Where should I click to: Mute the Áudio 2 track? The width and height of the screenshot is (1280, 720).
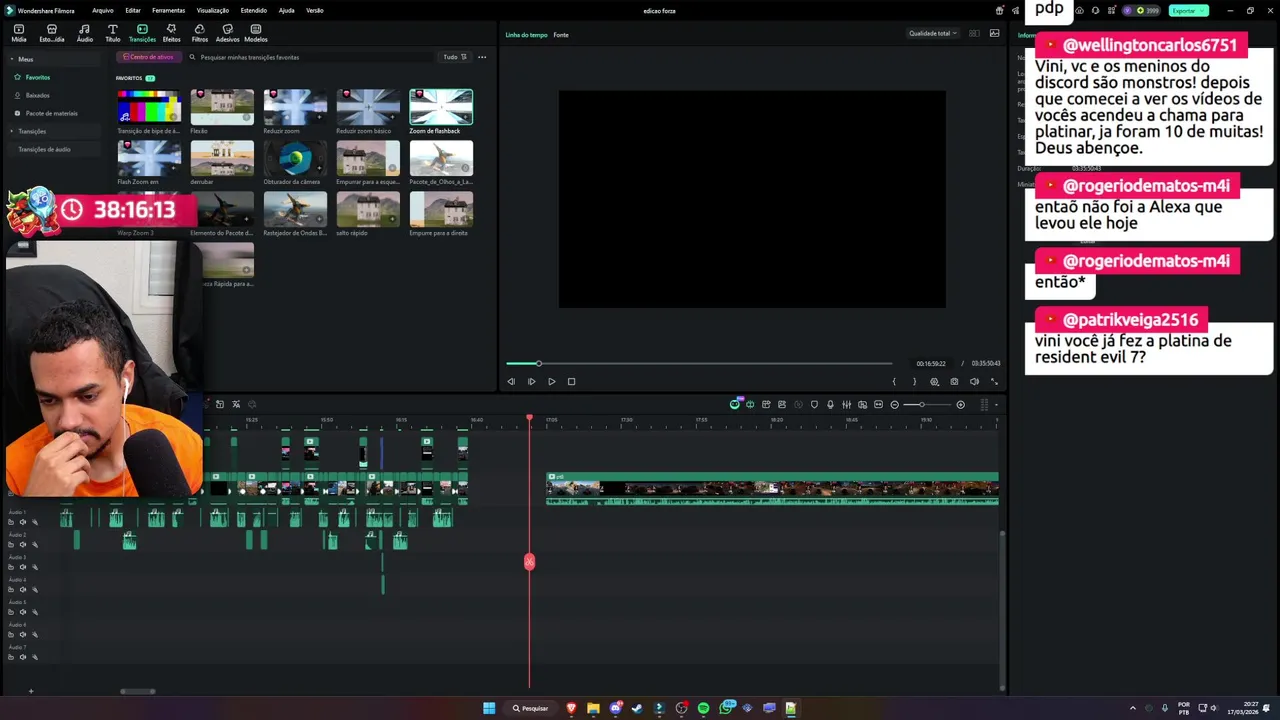23,545
